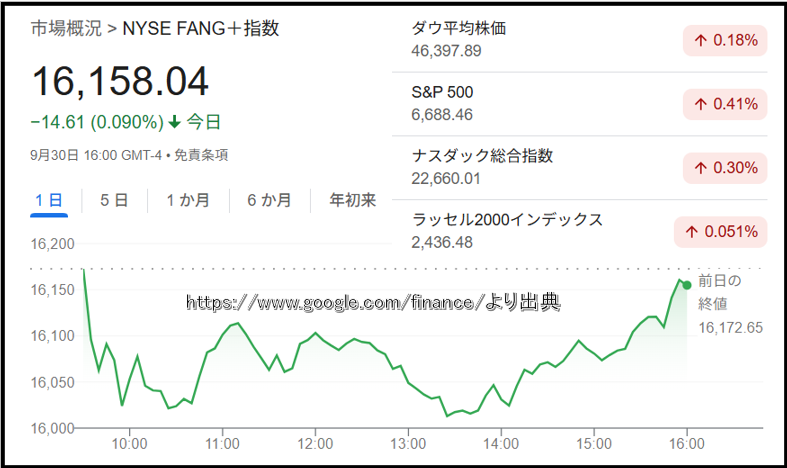Click the Dow 0.18% change badge
The width and height of the screenshot is (787, 468).
tap(724, 41)
